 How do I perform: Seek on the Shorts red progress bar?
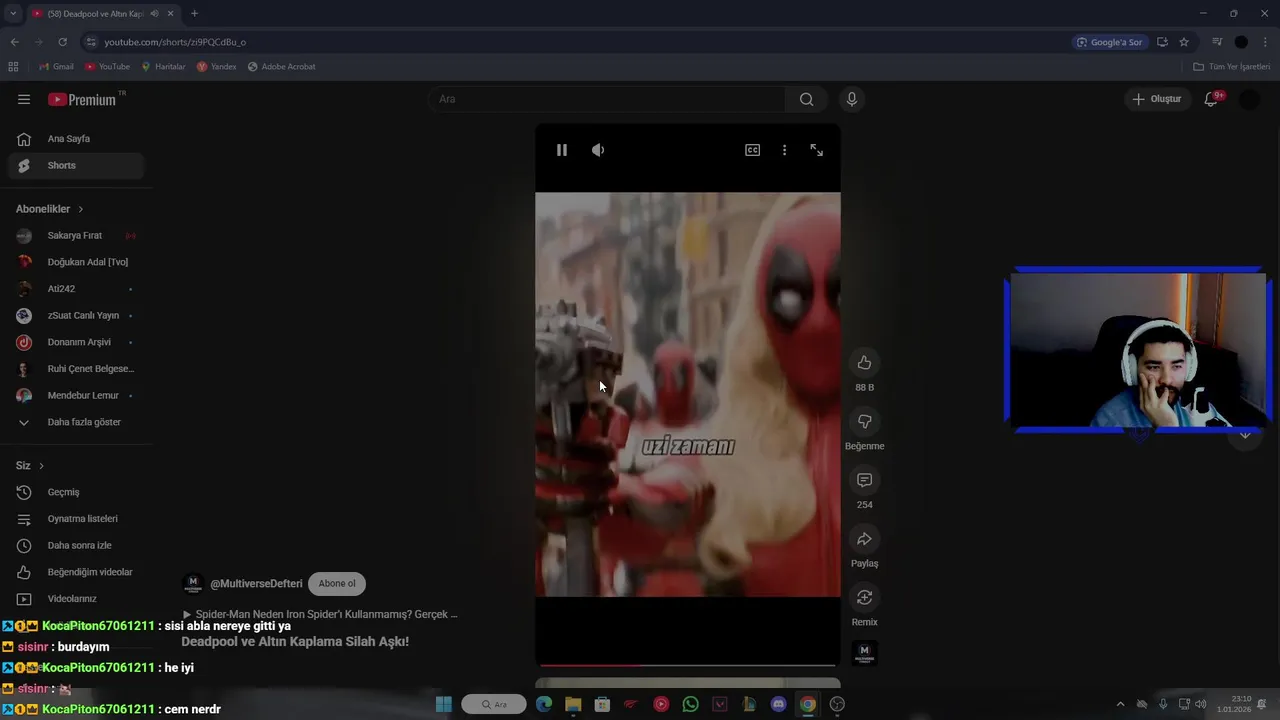pyautogui.click(x=688, y=664)
